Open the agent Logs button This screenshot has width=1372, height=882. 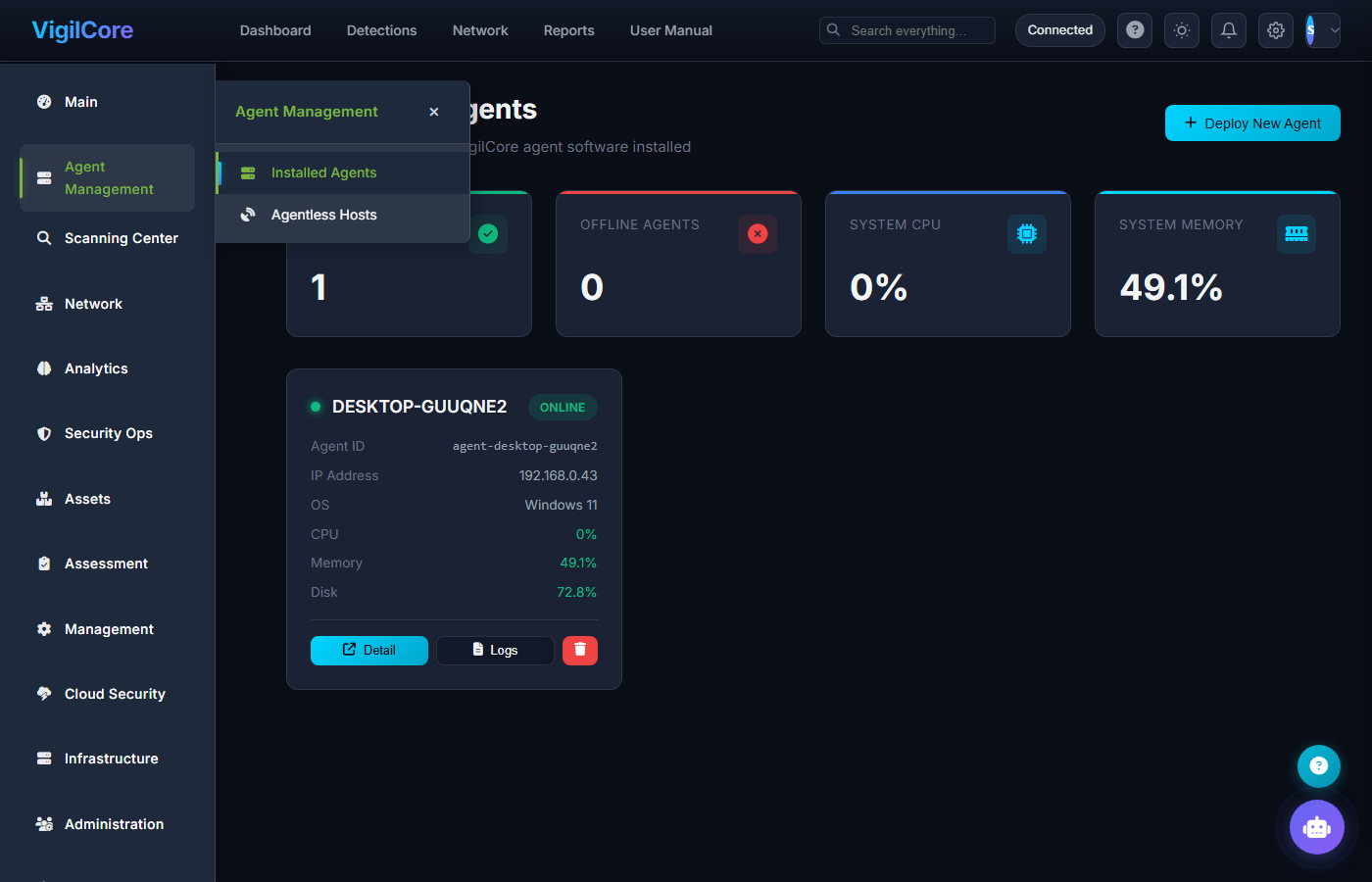click(495, 650)
